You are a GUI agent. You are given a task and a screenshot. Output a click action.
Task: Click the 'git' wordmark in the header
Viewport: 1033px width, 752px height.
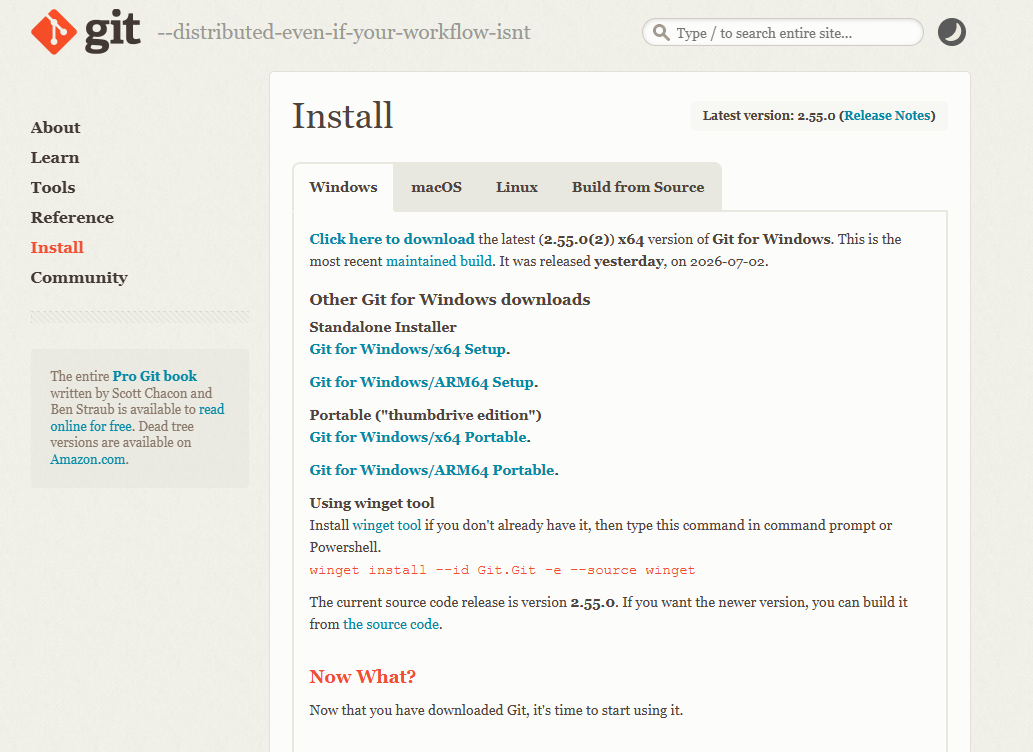point(113,32)
